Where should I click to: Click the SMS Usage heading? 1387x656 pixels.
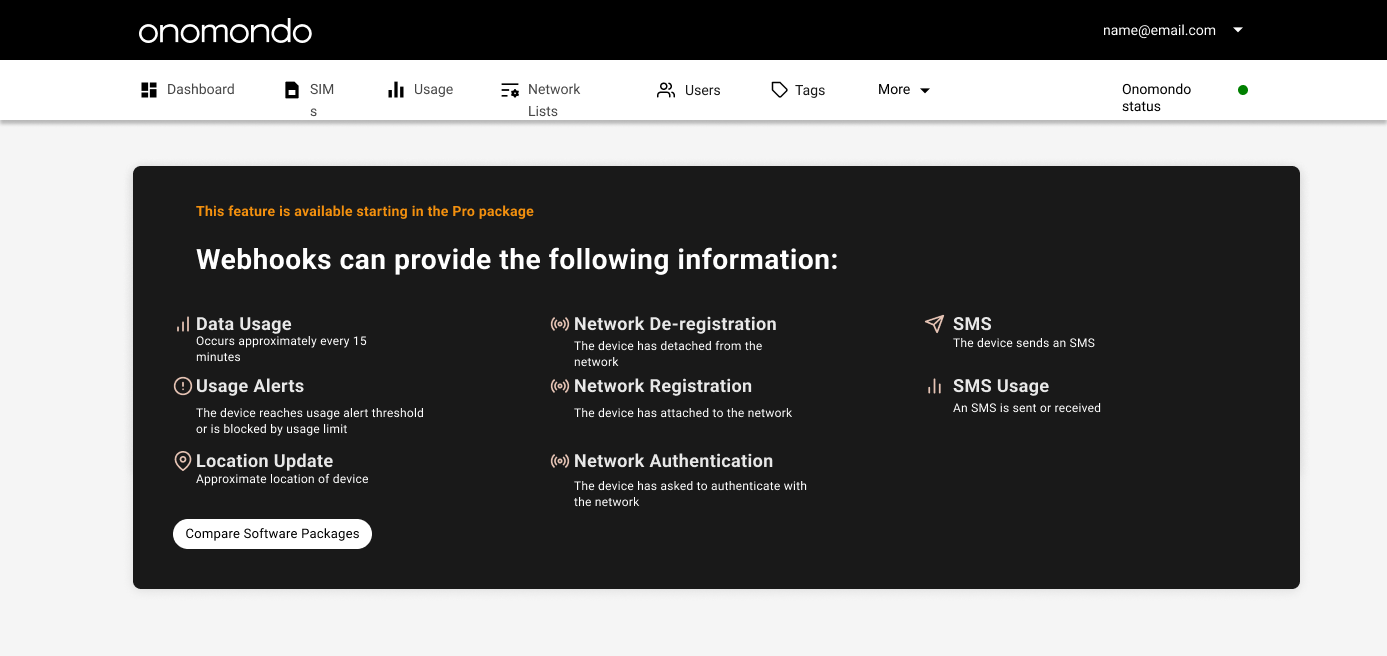click(1001, 386)
